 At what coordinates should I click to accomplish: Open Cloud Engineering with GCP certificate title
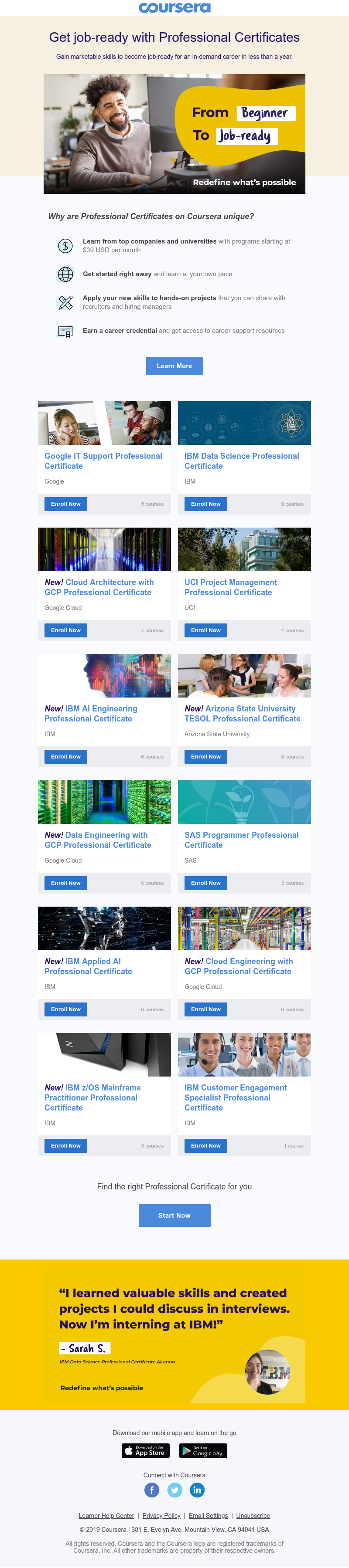(239, 966)
